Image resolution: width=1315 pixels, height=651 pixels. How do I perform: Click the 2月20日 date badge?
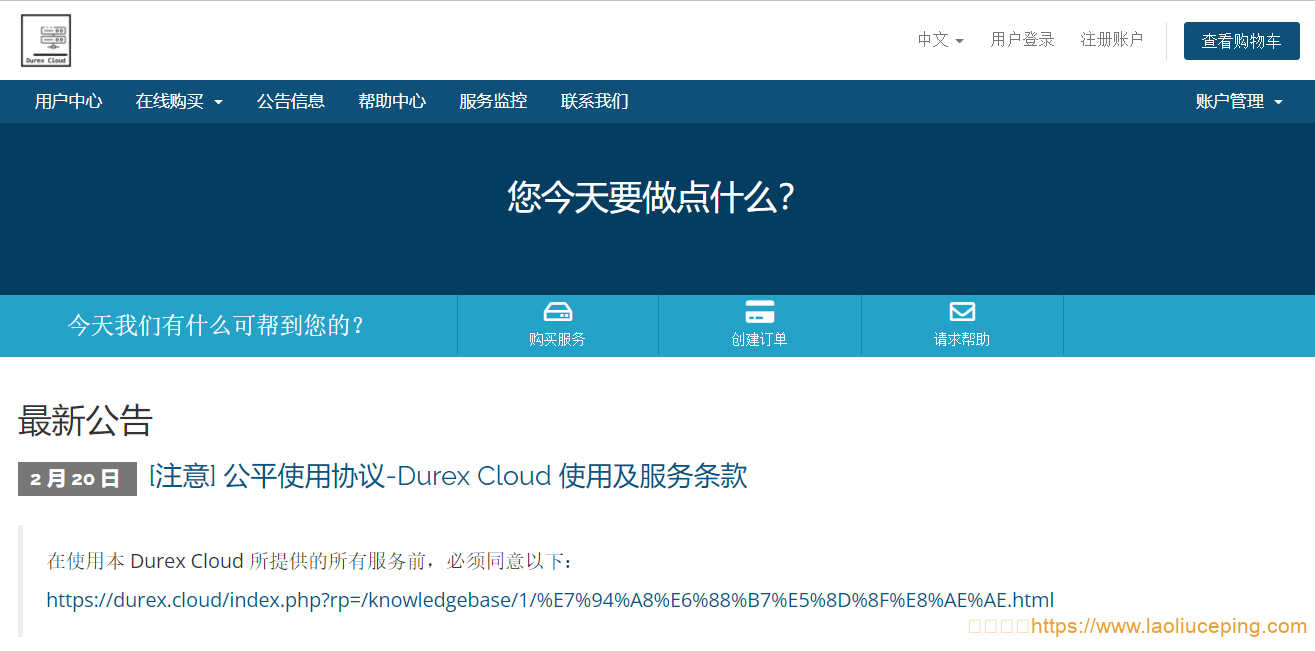click(x=77, y=479)
